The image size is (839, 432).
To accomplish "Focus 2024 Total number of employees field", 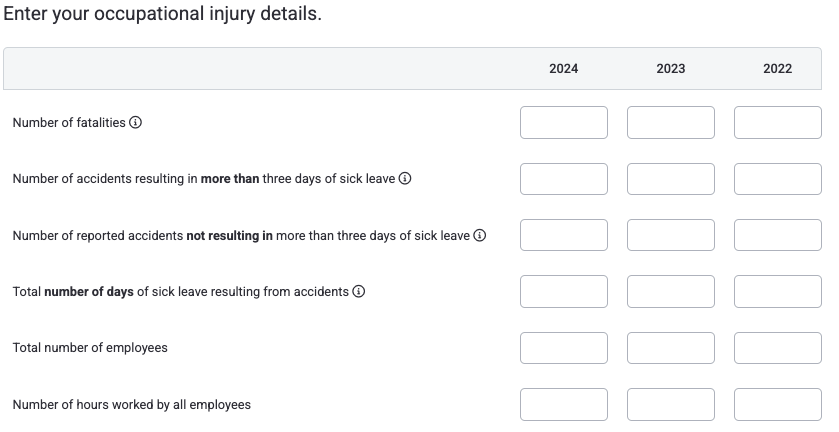I will pos(564,348).
